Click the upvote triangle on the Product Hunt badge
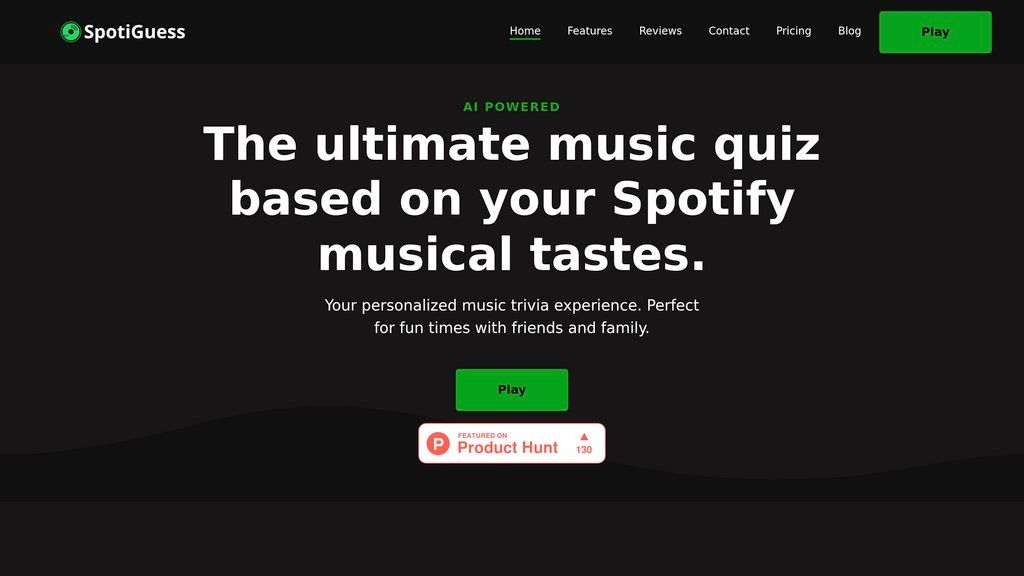 pyautogui.click(x=584, y=436)
